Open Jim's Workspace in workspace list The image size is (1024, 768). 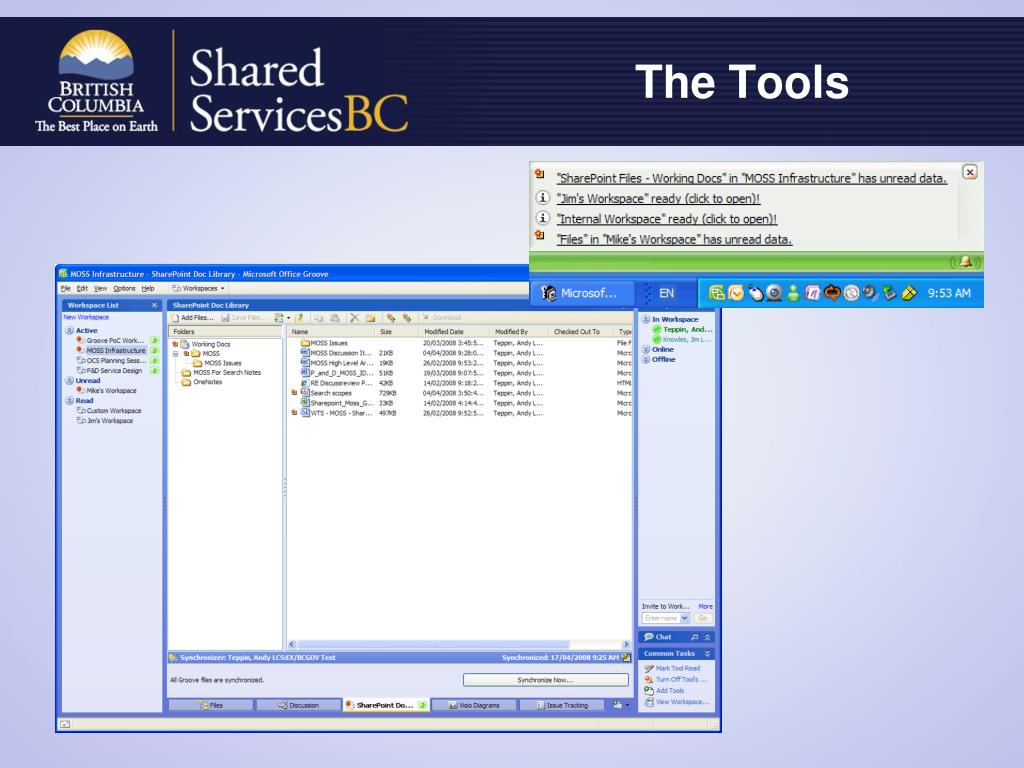(x=110, y=421)
